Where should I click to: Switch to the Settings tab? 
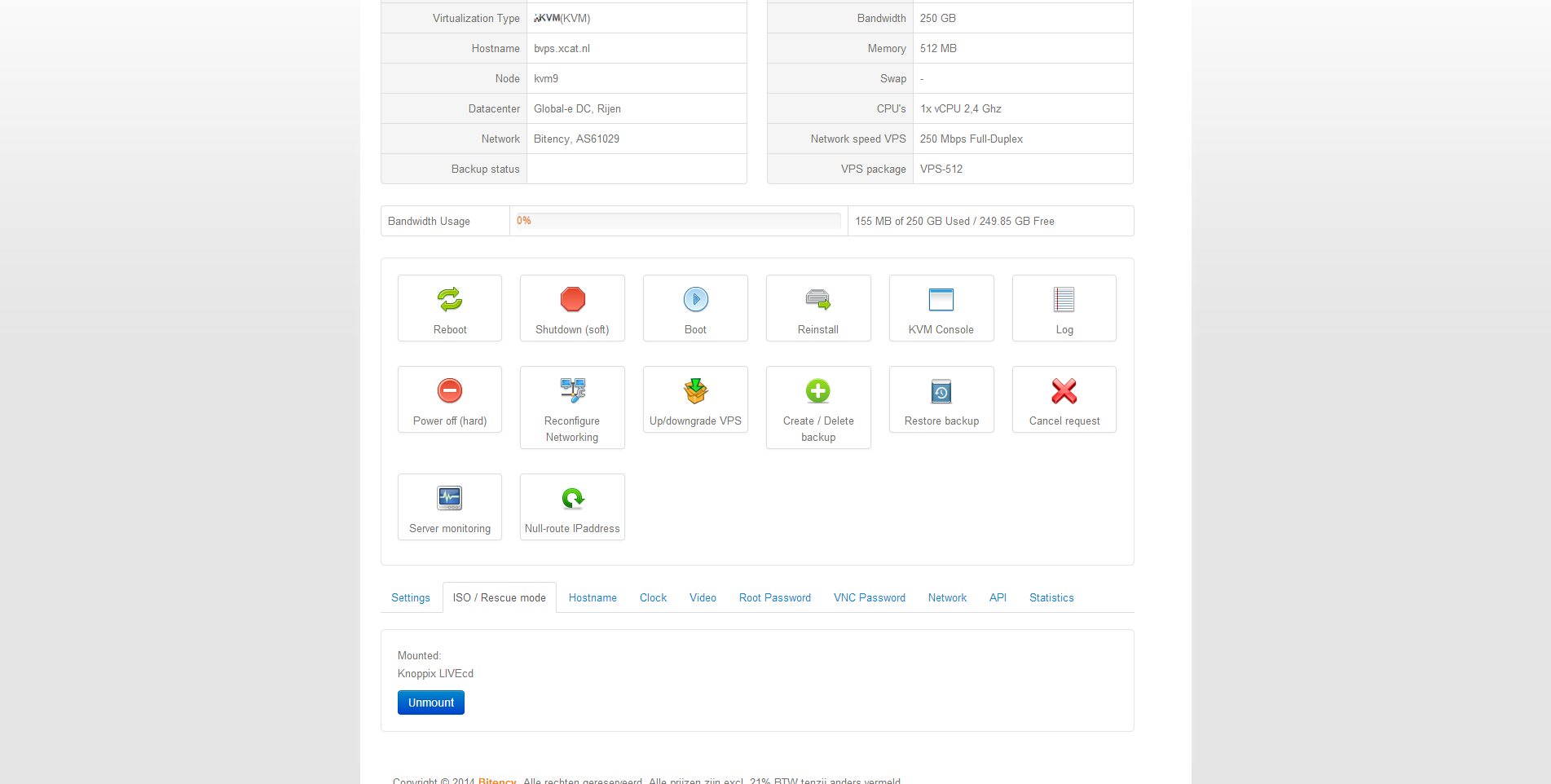point(411,597)
